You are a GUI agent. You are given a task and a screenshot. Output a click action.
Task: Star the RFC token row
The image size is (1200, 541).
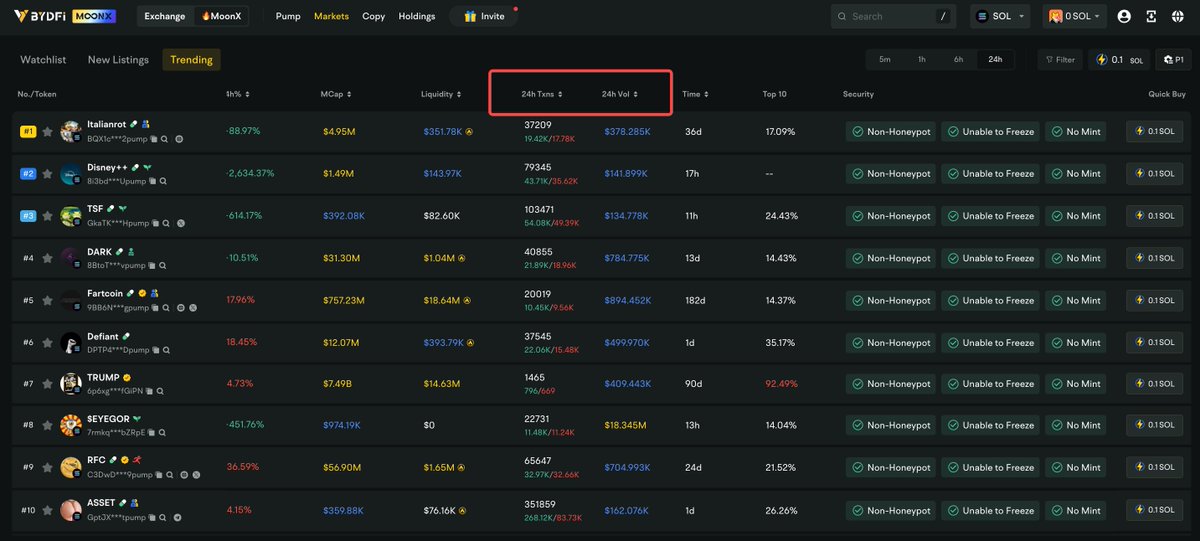47,467
